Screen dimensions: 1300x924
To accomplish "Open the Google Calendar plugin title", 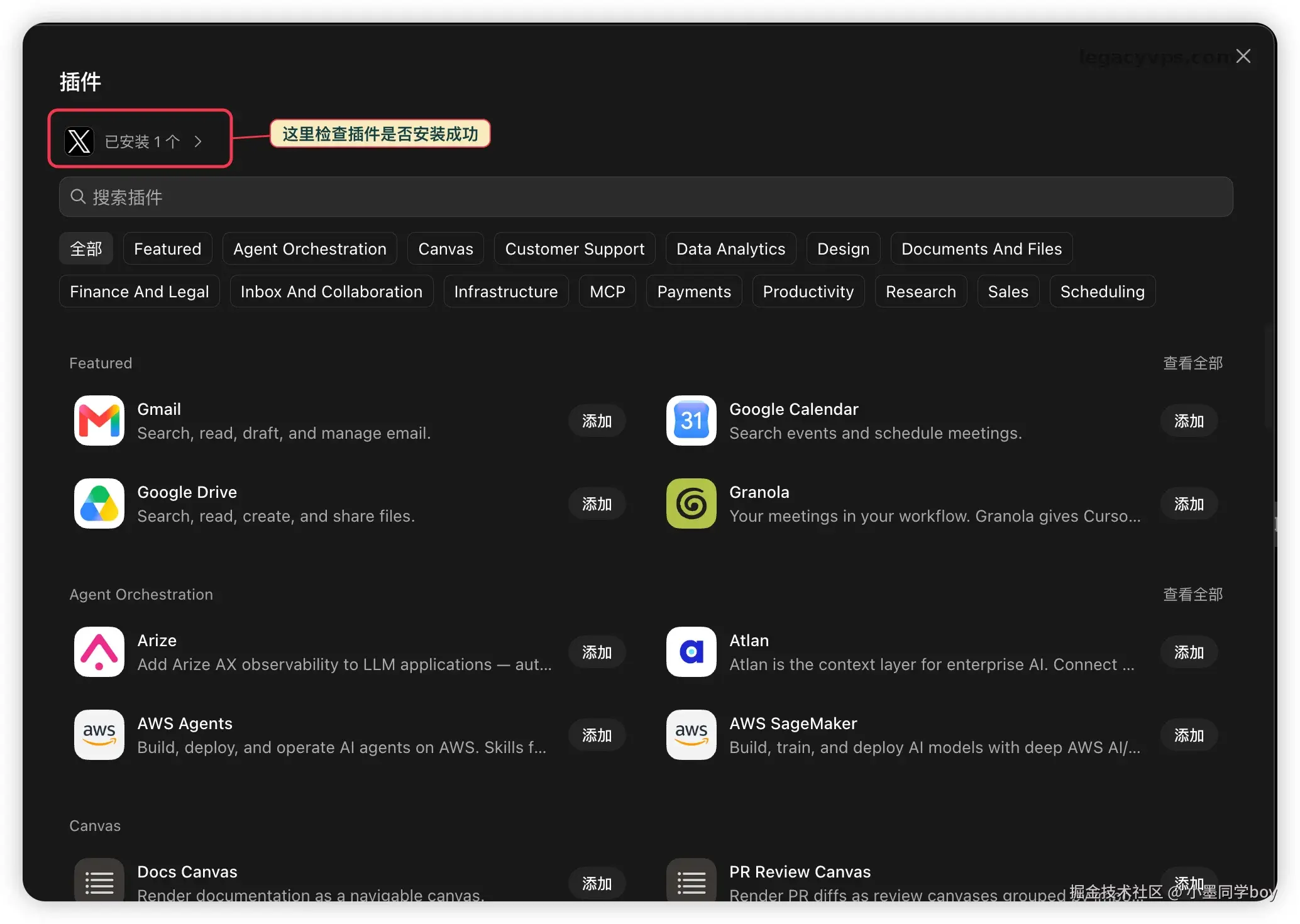I will pyautogui.click(x=794, y=409).
